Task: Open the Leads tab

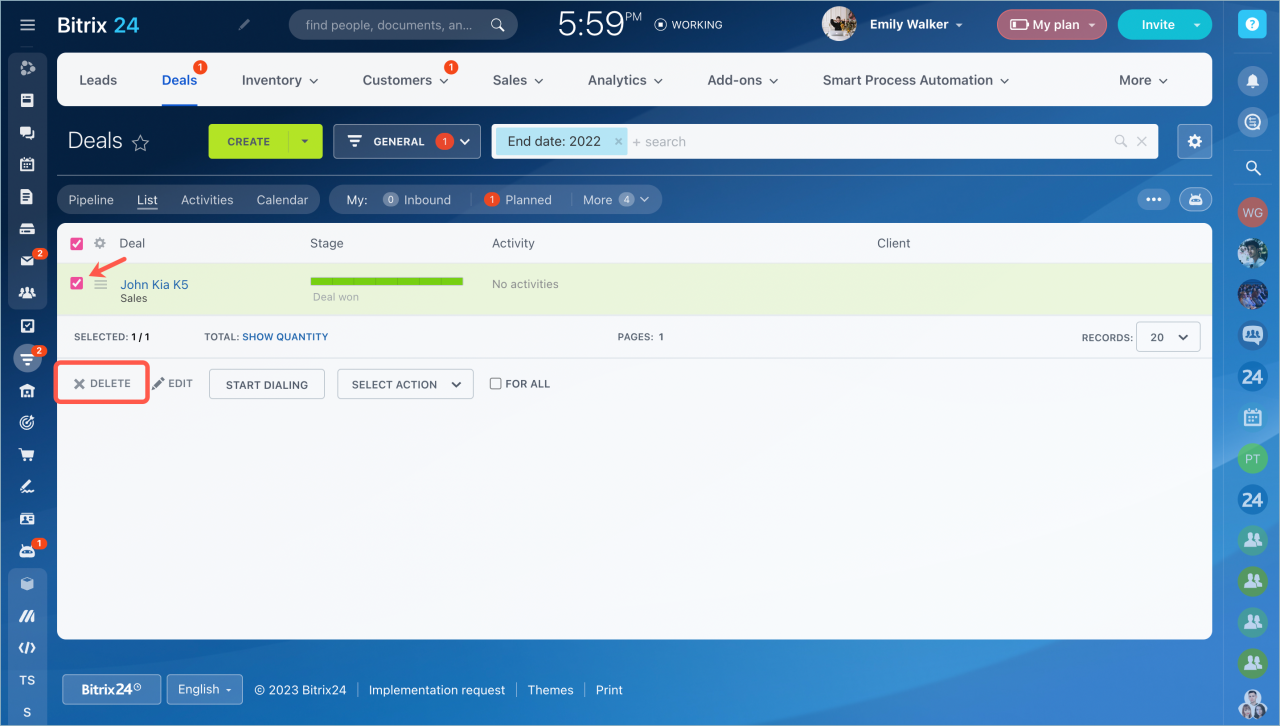Action: click(98, 80)
